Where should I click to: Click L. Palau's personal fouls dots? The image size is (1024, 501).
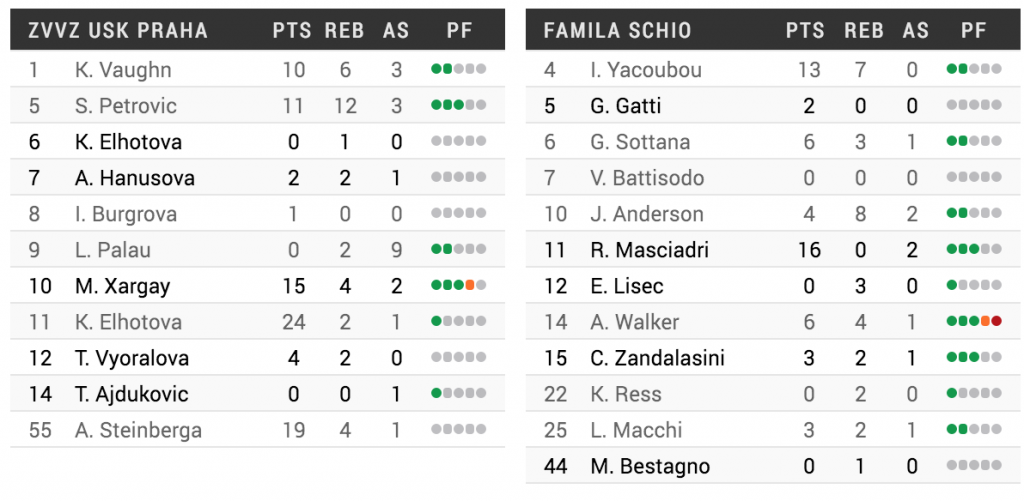click(x=458, y=250)
